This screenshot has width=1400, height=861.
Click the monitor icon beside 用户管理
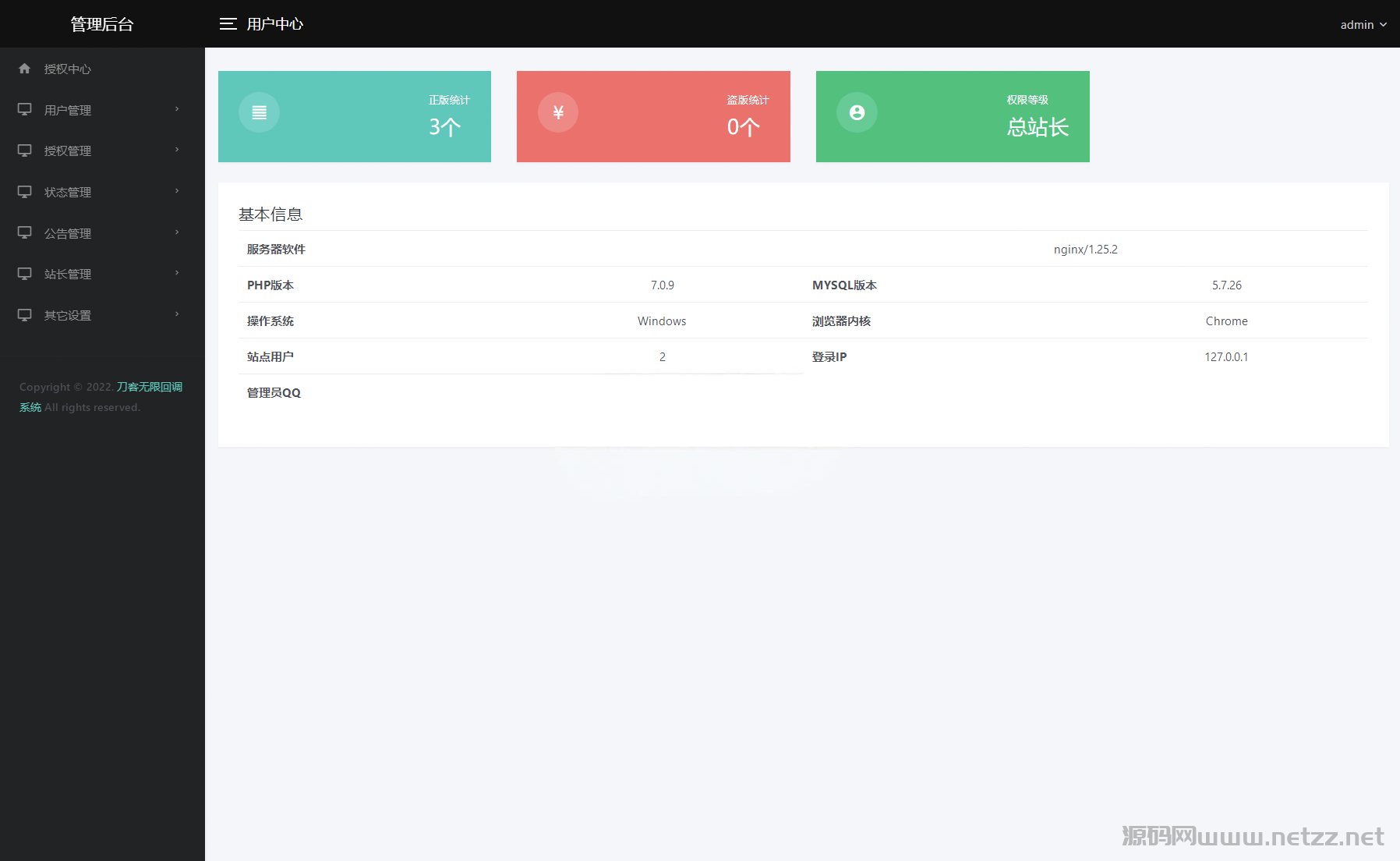point(25,110)
